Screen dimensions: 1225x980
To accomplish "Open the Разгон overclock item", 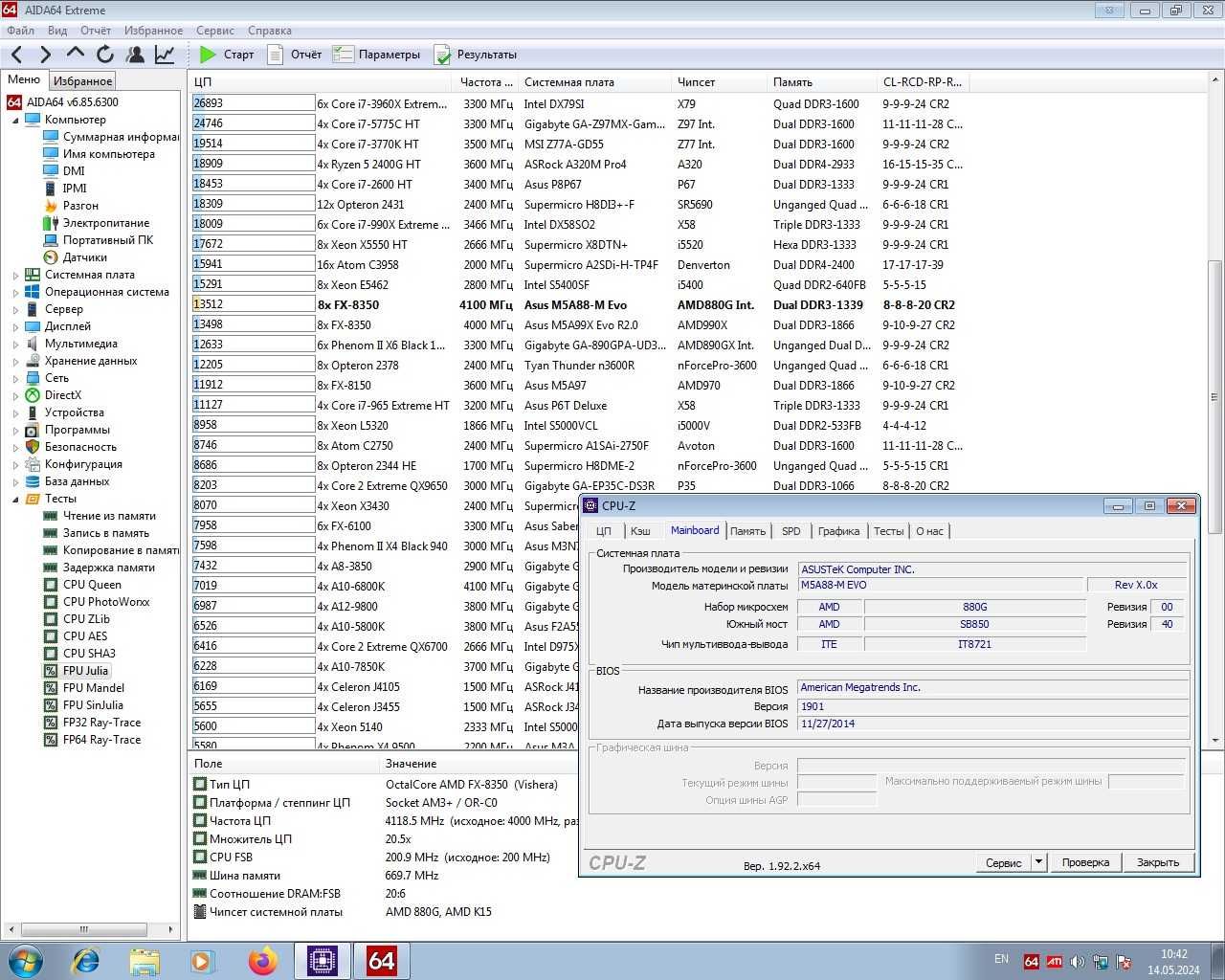I will [80, 206].
